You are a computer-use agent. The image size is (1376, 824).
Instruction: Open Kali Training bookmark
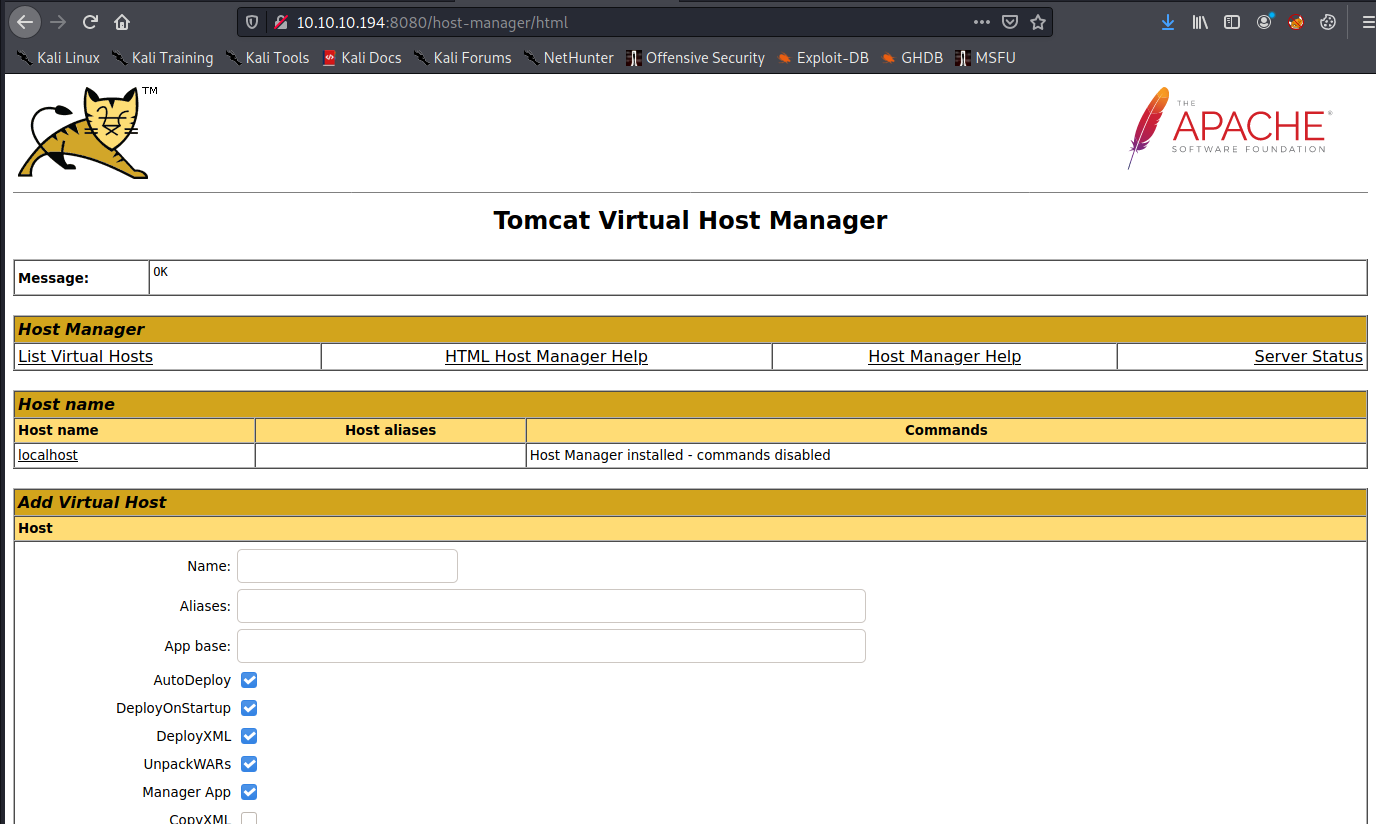coord(162,58)
